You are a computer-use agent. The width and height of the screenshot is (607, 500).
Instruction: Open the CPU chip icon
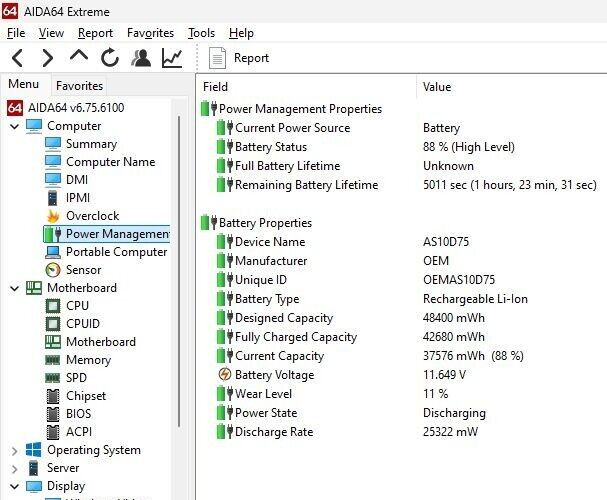53,306
